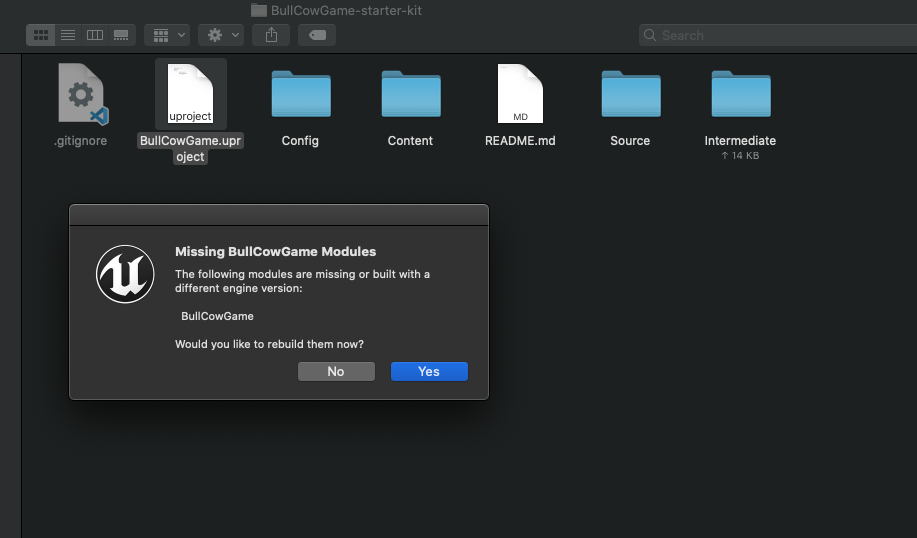
Task: Open the group-by arrangement dropdown
Action: (166, 35)
